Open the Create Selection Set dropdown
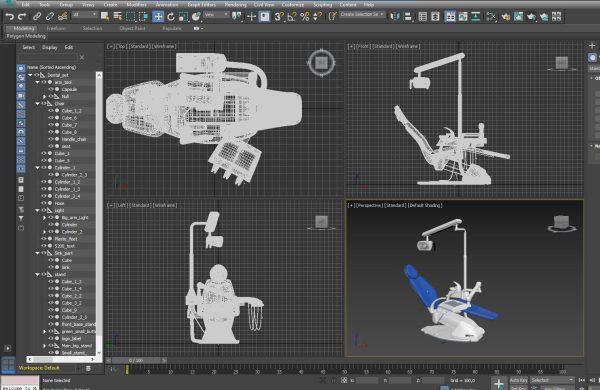 (362, 15)
